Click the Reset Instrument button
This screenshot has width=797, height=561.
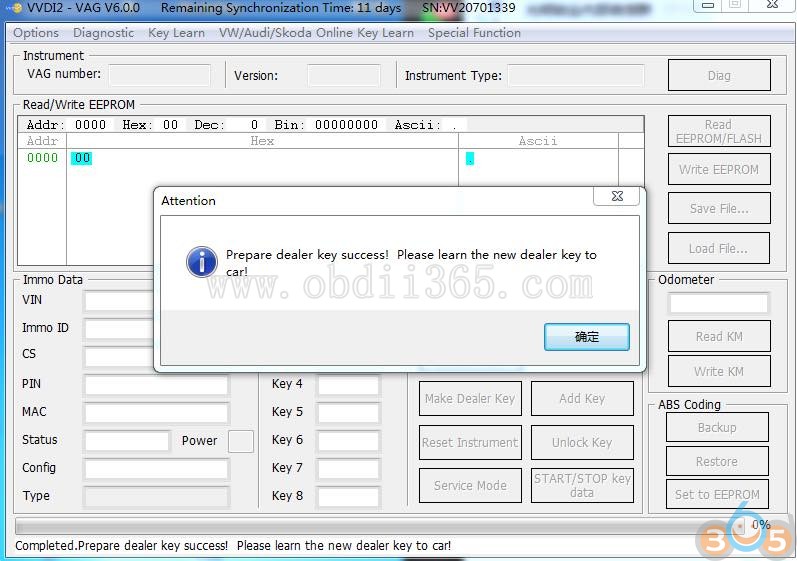coord(470,442)
